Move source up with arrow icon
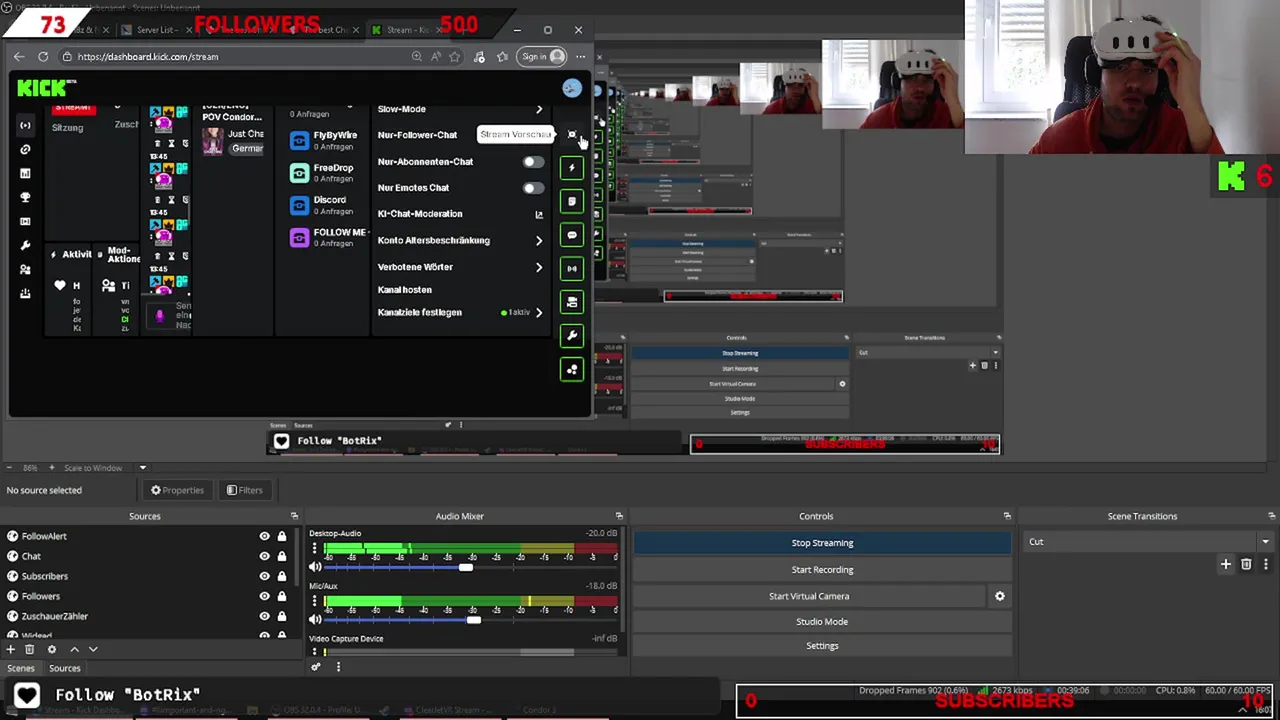 74,649
